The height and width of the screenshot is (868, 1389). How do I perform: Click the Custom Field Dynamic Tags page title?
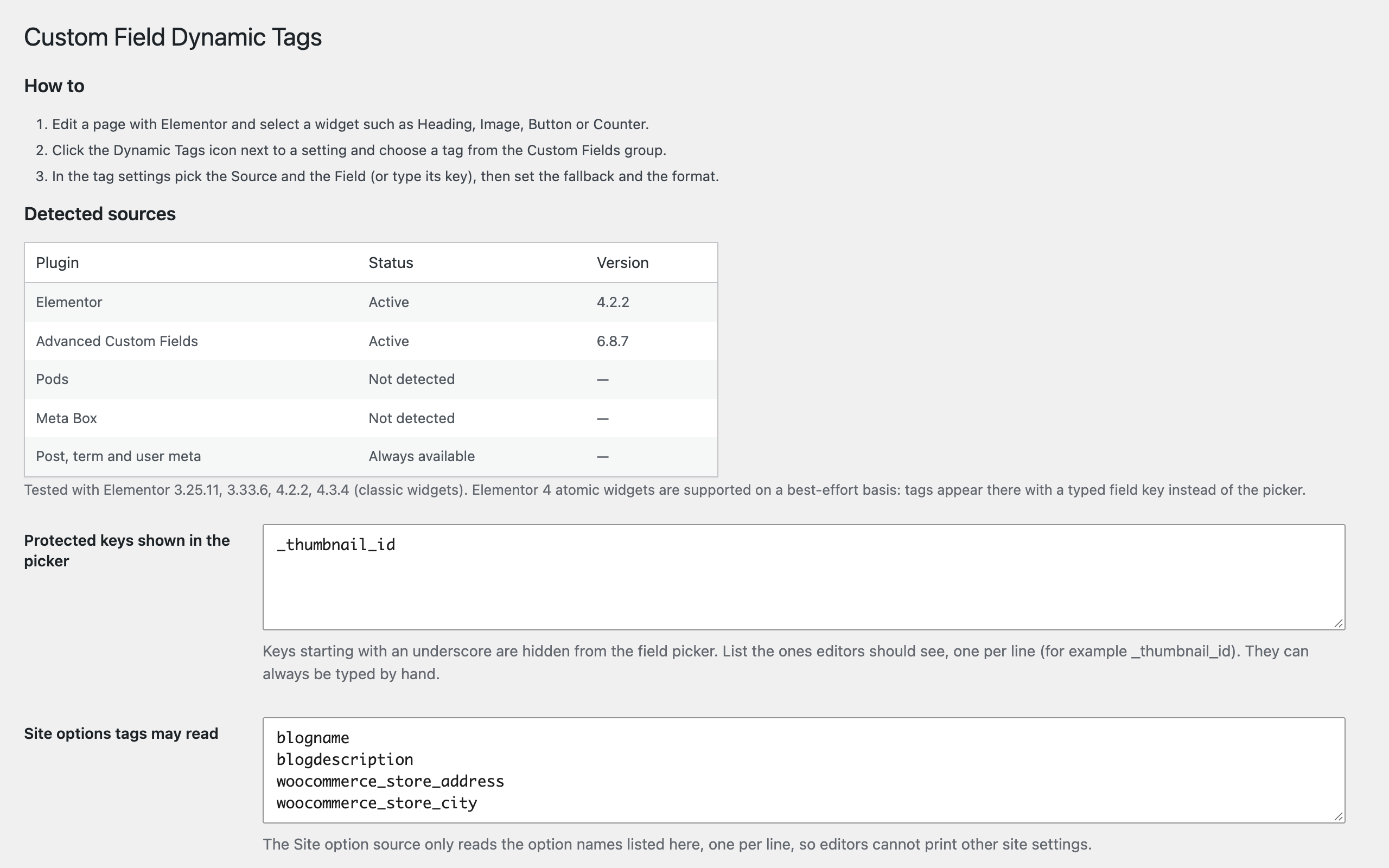[173, 37]
